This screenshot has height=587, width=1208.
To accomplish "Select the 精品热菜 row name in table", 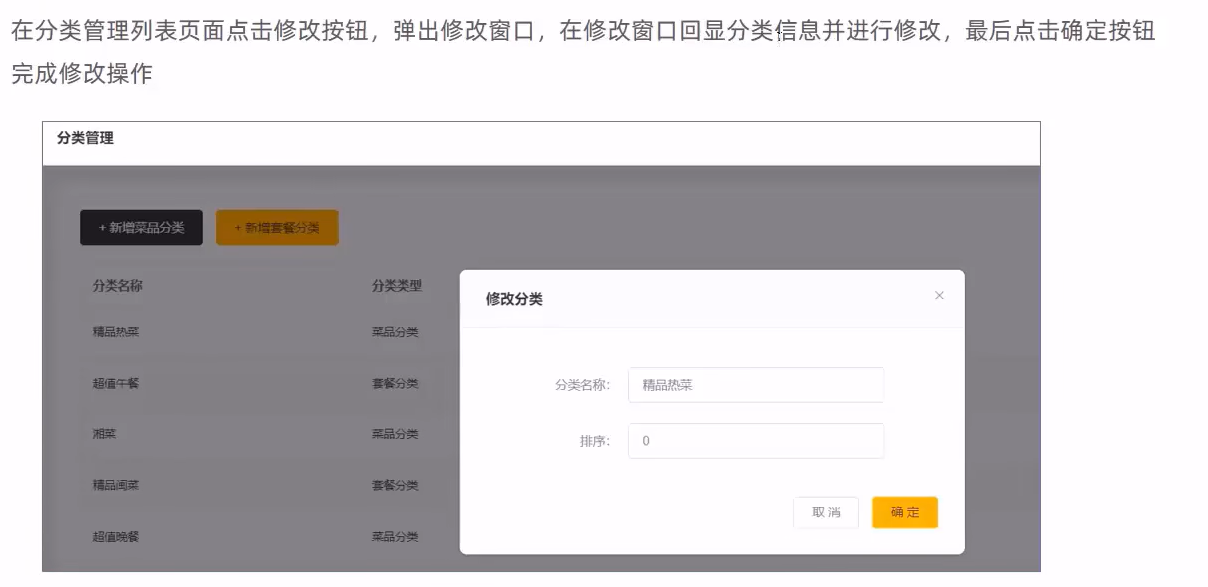I will point(116,332).
